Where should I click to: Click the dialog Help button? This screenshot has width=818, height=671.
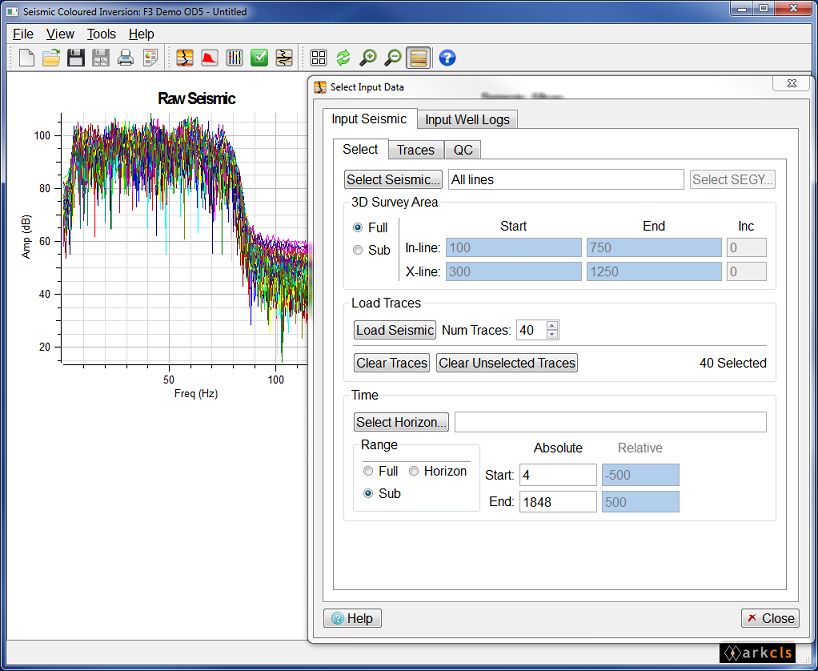pos(353,618)
